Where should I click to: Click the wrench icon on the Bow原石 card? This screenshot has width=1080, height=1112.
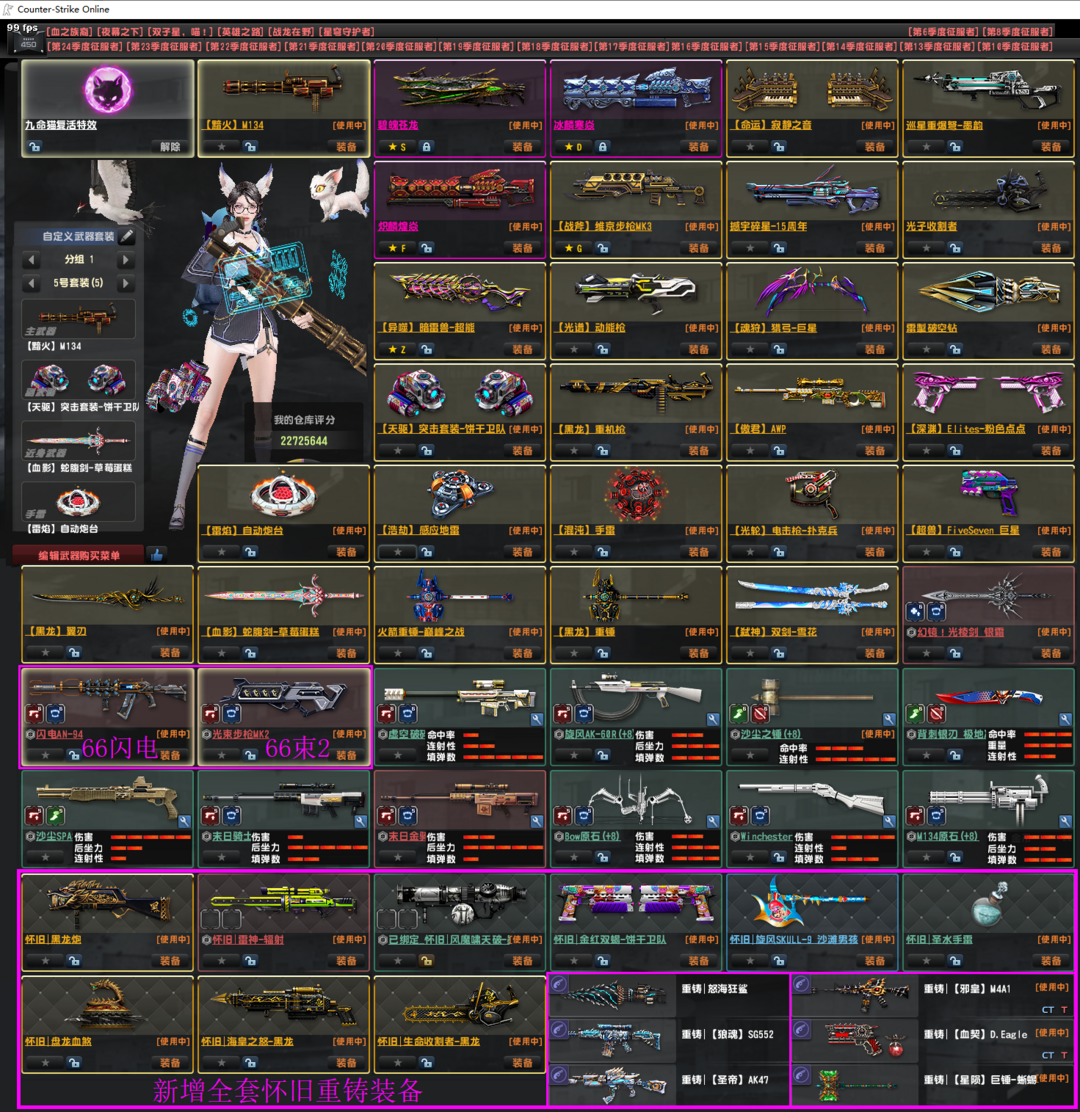click(713, 821)
